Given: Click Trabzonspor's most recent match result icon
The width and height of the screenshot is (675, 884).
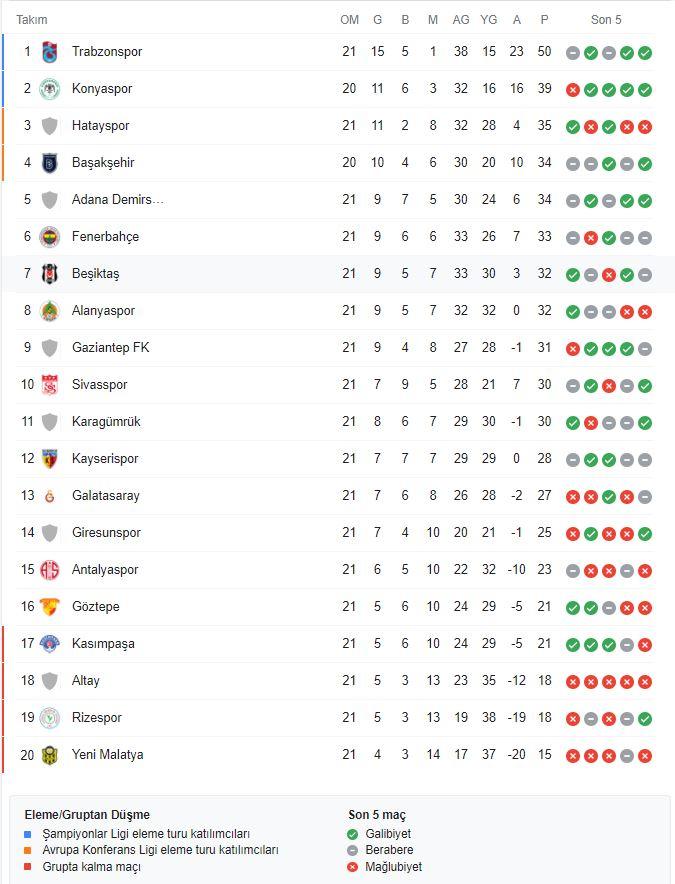Looking at the screenshot, I should click(x=645, y=53).
